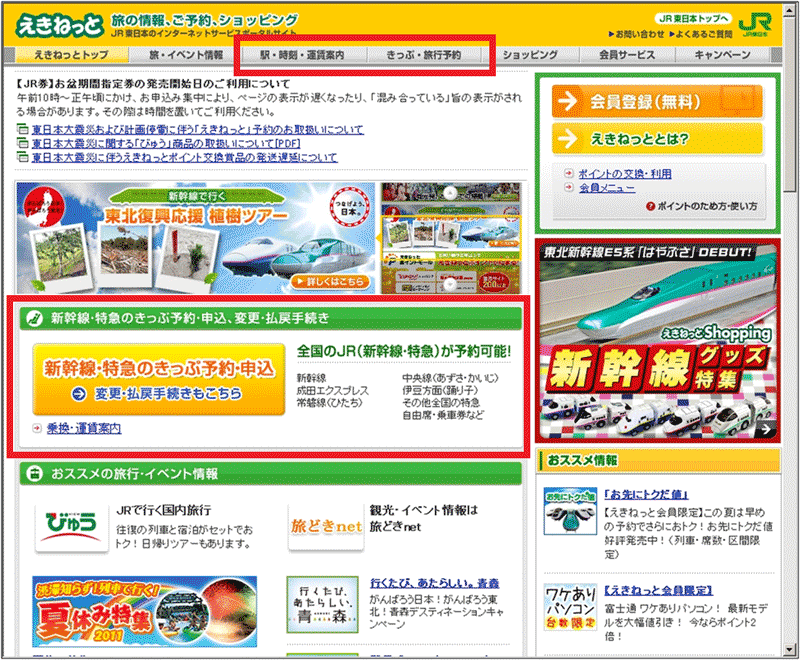Click down arrow in banner thumbnail list
This screenshot has width=800, height=660.
pyautogui.click(x=451, y=285)
